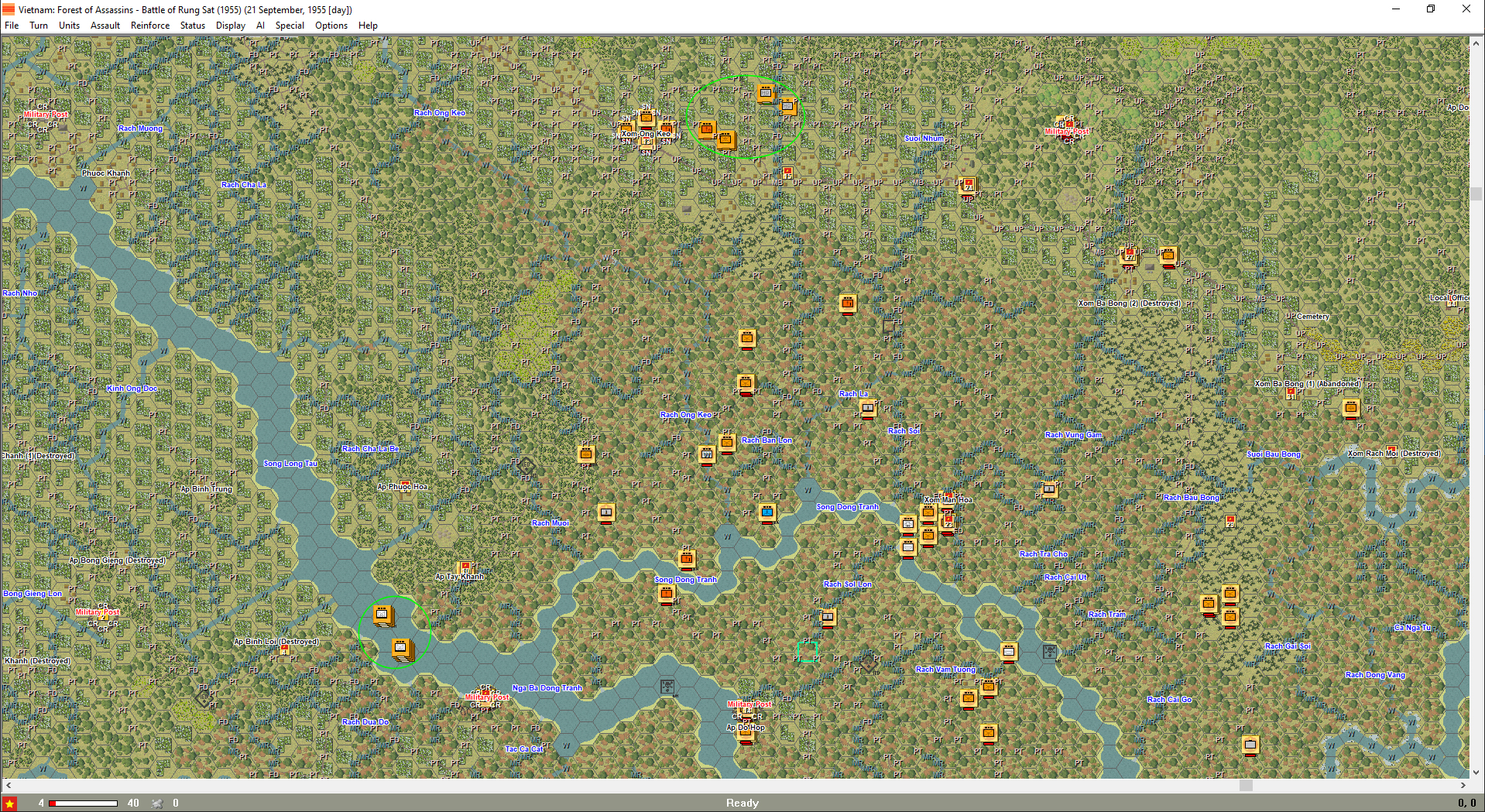This screenshot has height=812, width=1485.
Task: Click the scroll left arrow of map view
Action: tap(8, 785)
